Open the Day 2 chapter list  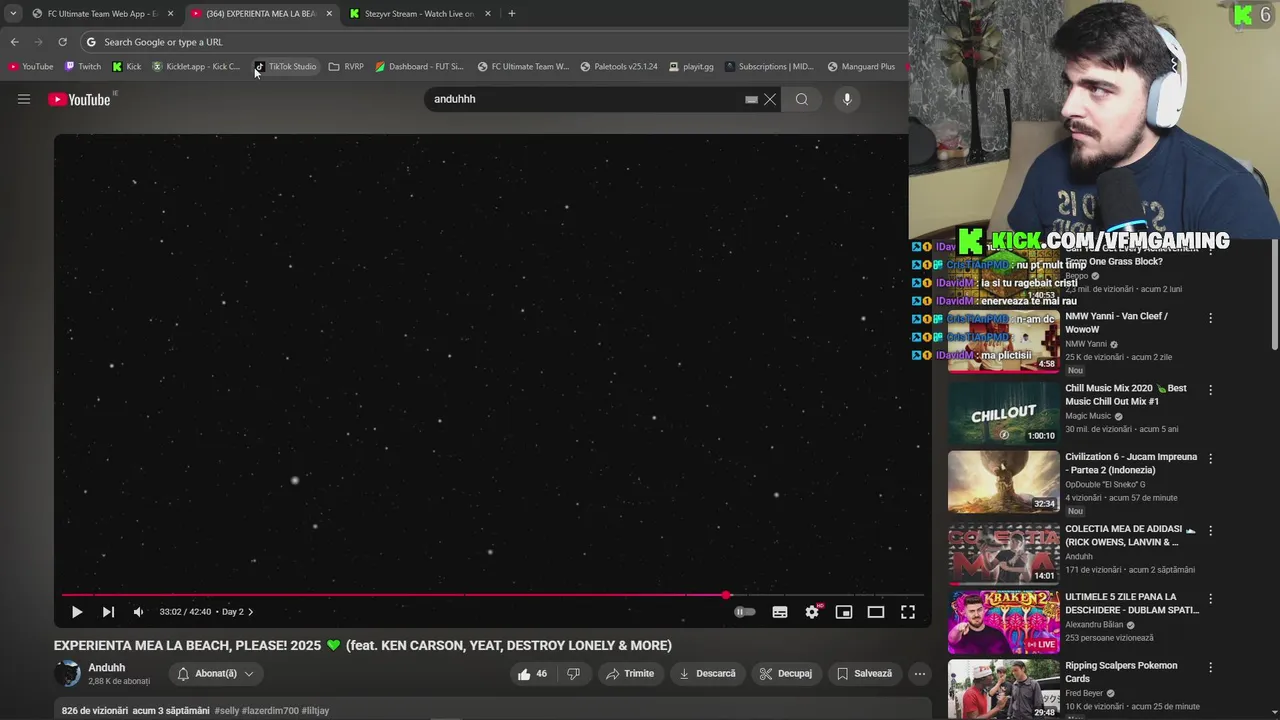pos(238,612)
